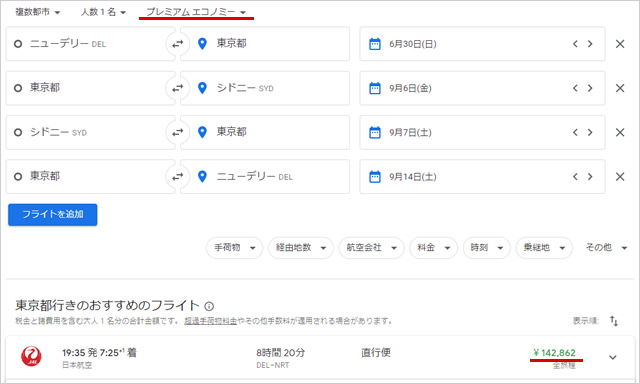Open the プレミアム エコノミー class dropdown
Screen dimensions: 640x384
point(196,12)
